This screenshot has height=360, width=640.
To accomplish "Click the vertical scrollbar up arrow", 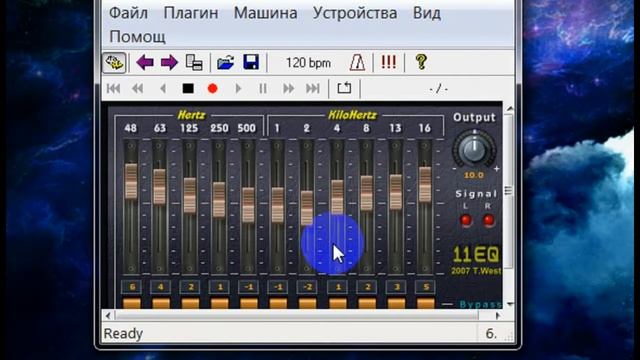I will (510, 109).
